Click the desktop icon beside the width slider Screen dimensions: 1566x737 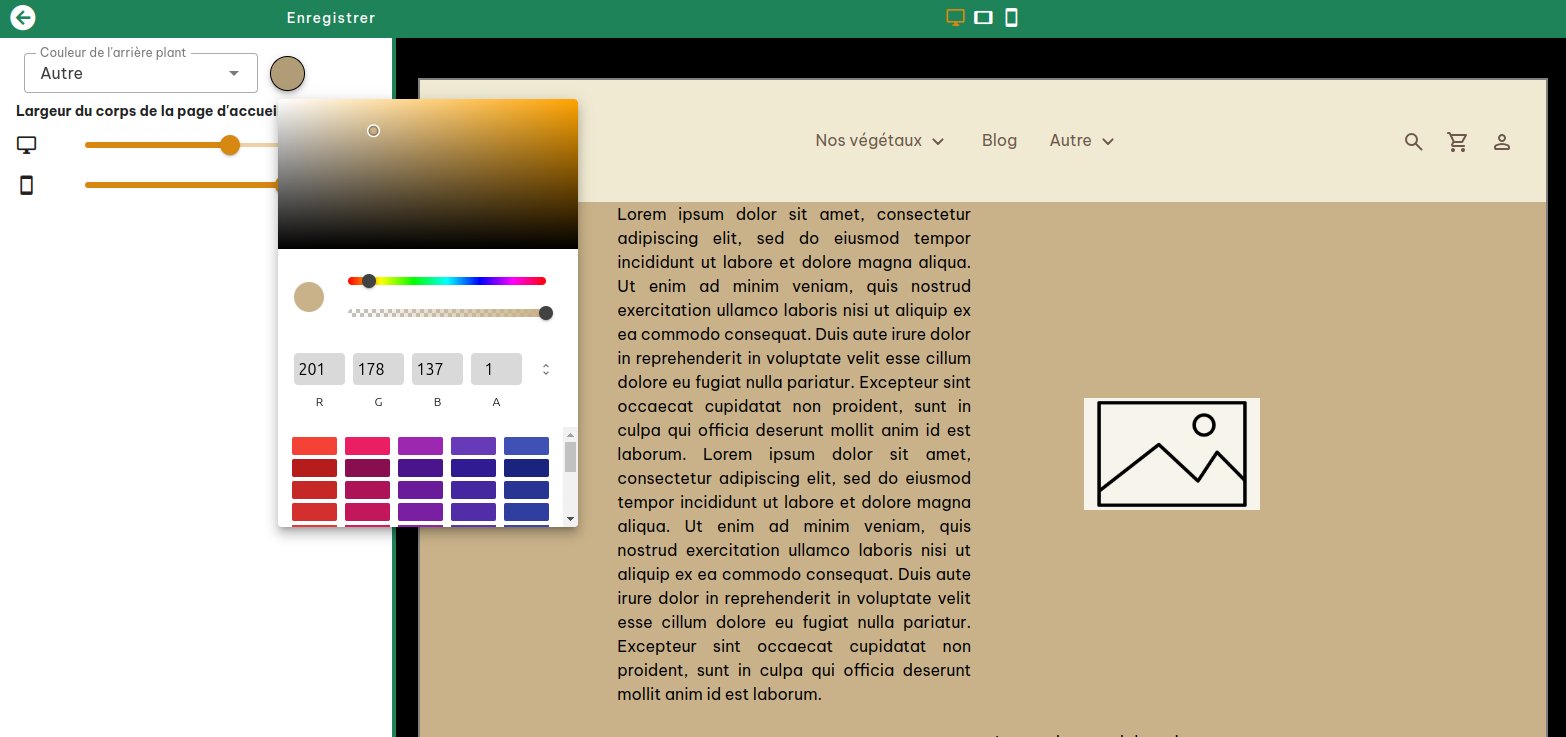pos(26,145)
